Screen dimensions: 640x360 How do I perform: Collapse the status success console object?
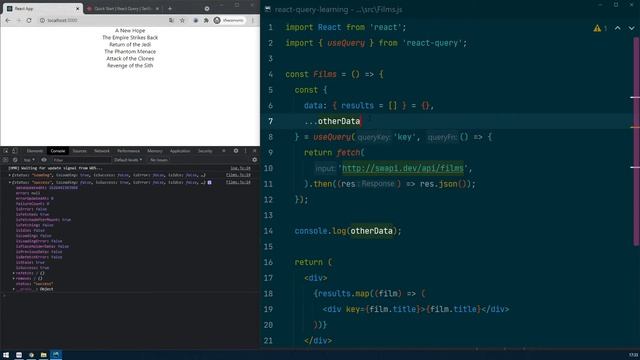10,182
